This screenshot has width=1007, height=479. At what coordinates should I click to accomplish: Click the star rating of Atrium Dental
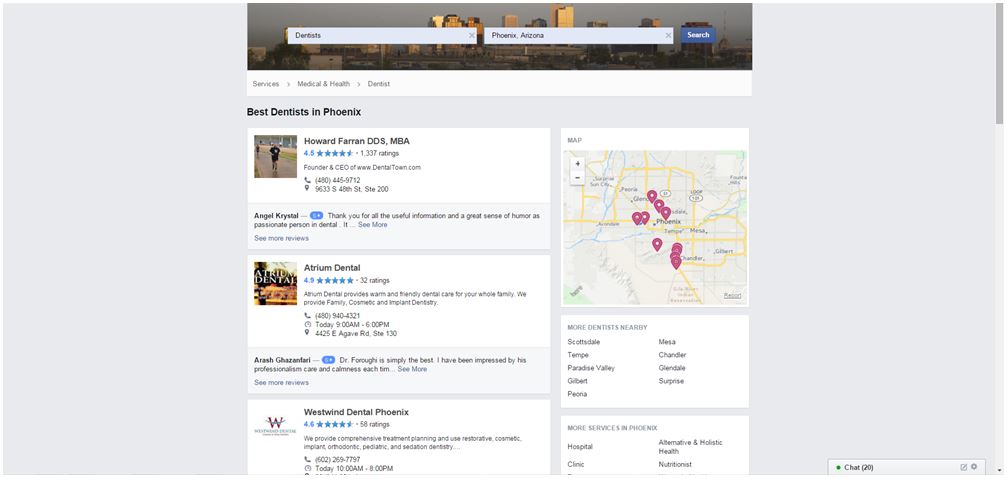click(x=335, y=281)
